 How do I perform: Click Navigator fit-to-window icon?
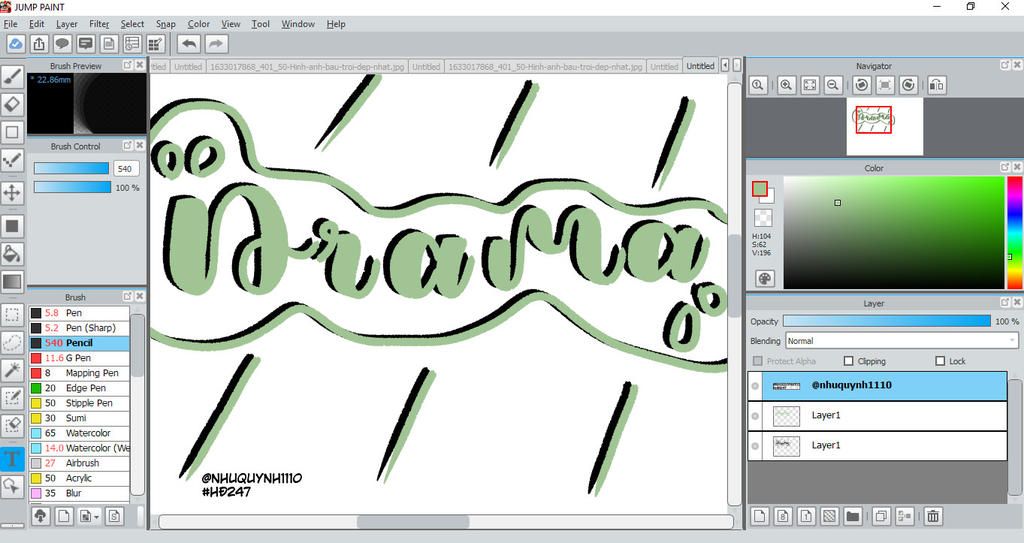(x=810, y=85)
